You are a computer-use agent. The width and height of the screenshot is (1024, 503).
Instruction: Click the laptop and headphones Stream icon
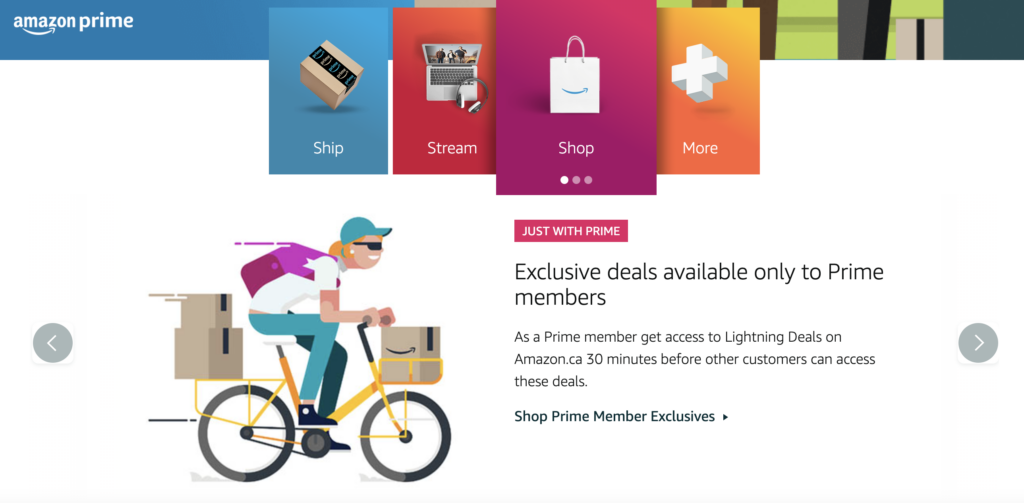pos(455,76)
